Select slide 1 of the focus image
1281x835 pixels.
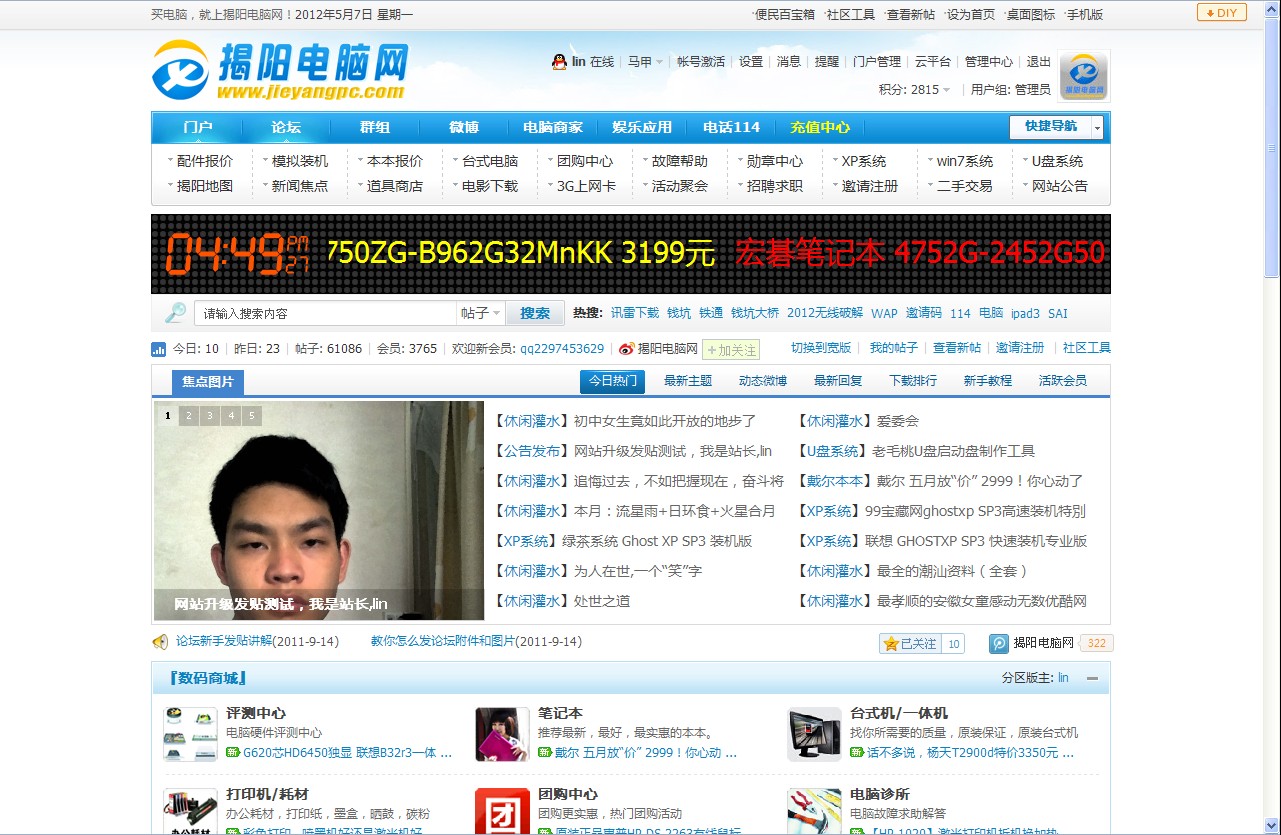168,416
